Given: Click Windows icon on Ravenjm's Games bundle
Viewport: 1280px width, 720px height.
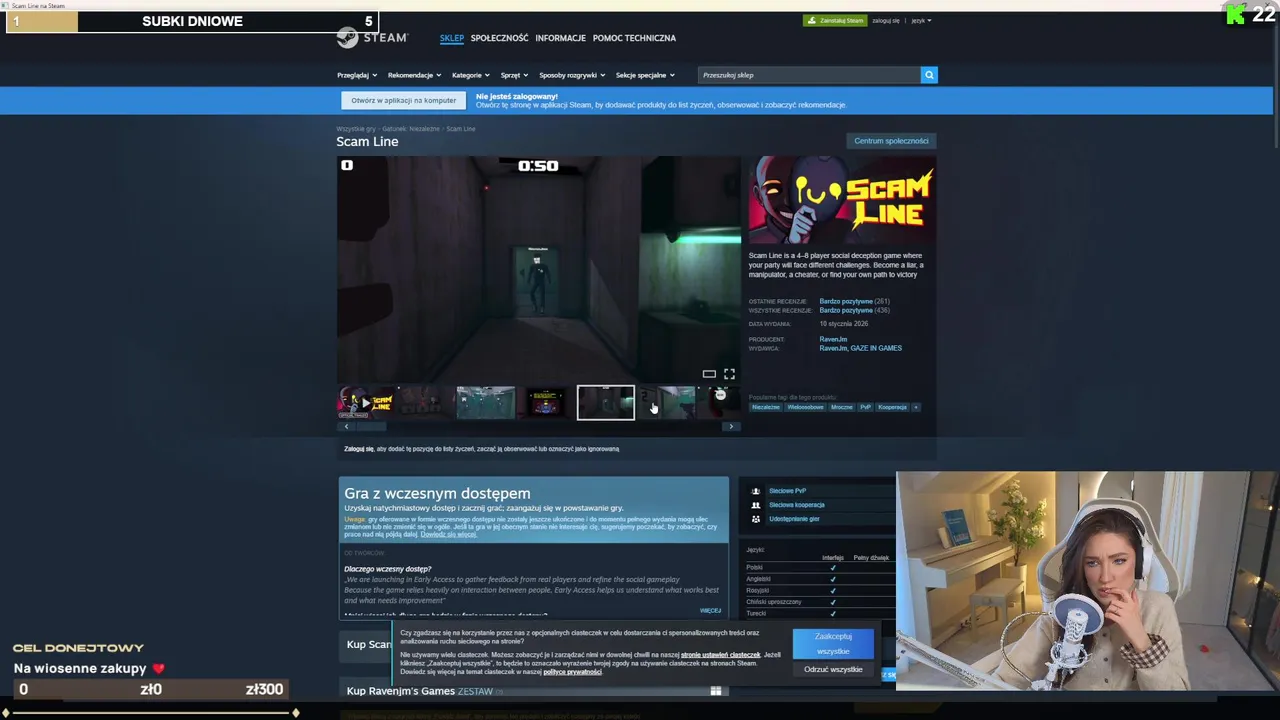Looking at the screenshot, I should tap(716, 691).
